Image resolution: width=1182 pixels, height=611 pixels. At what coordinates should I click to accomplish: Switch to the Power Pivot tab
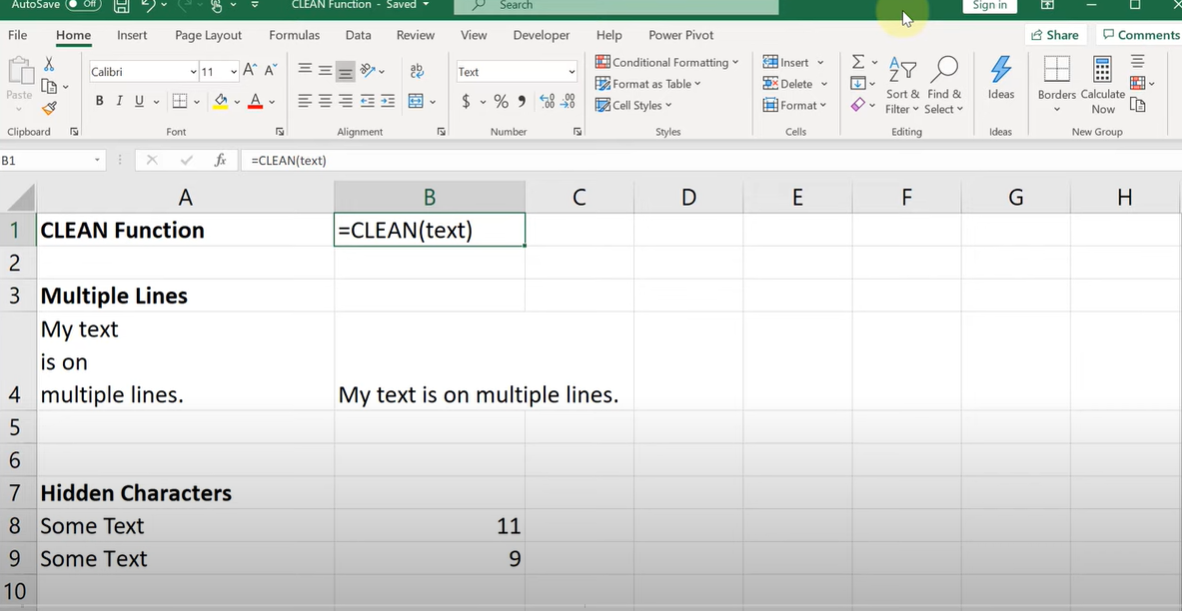click(x=681, y=35)
